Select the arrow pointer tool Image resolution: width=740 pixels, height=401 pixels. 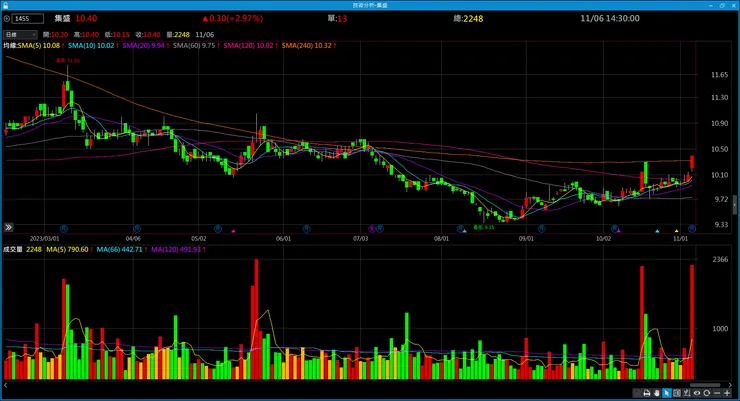(667, 393)
